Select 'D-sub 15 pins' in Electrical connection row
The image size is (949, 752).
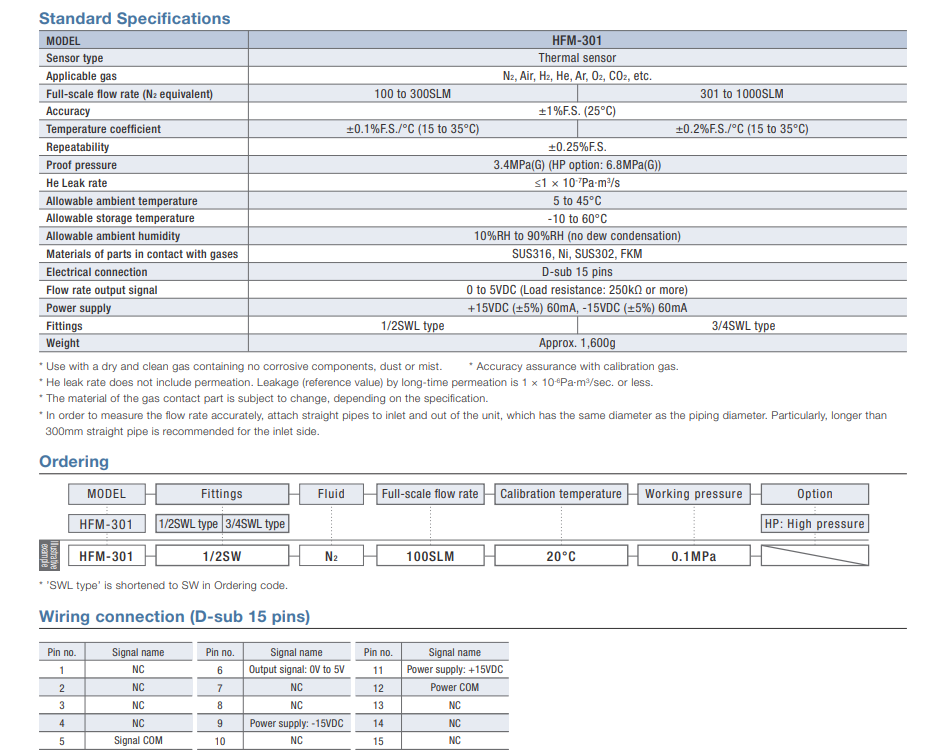(x=577, y=272)
